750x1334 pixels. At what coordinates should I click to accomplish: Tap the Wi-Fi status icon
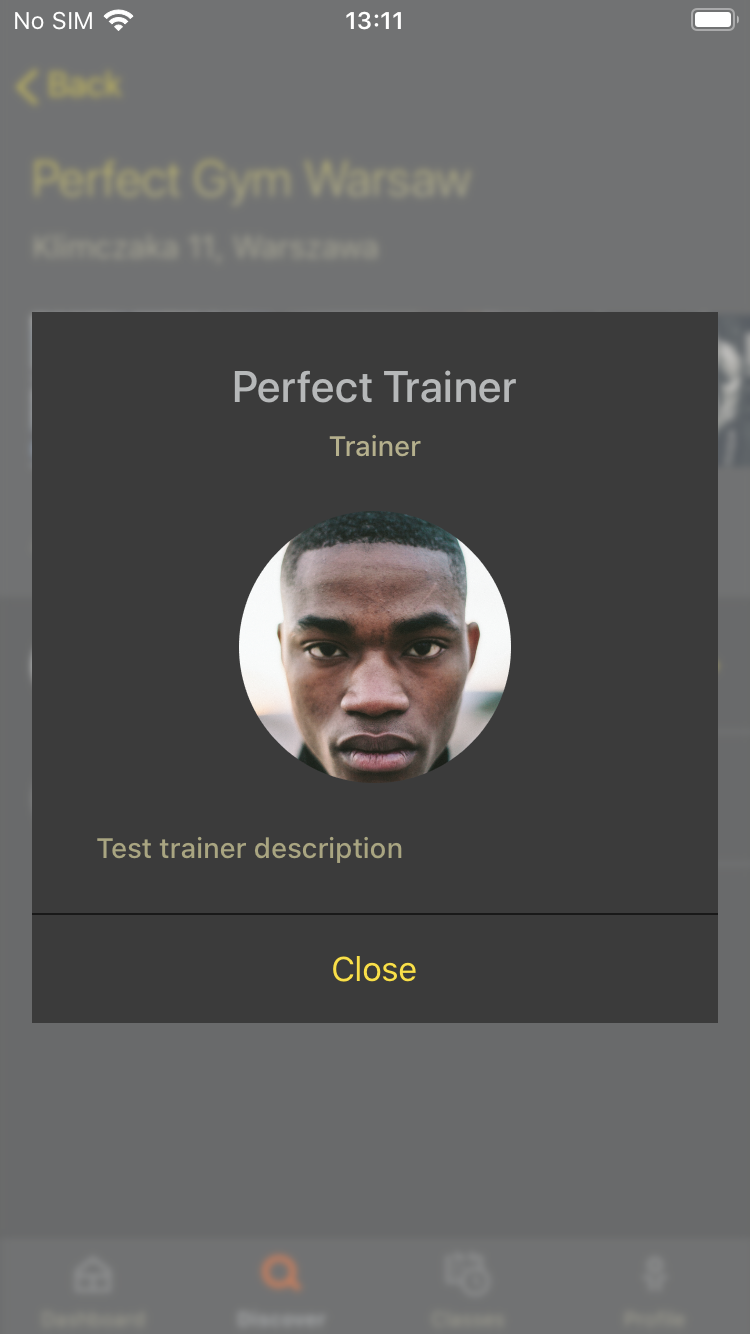click(x=119, y=20)
